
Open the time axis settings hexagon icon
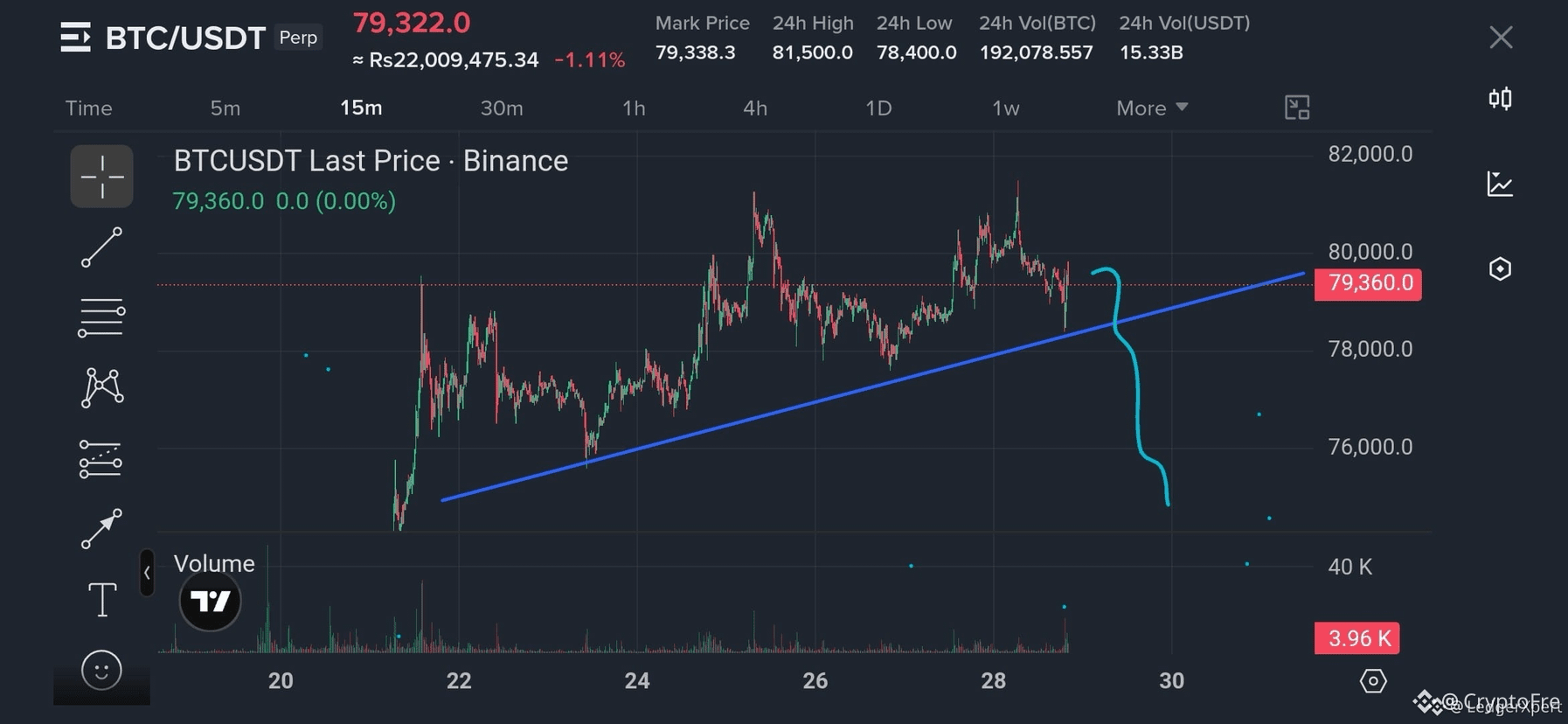click(1373, 680)
